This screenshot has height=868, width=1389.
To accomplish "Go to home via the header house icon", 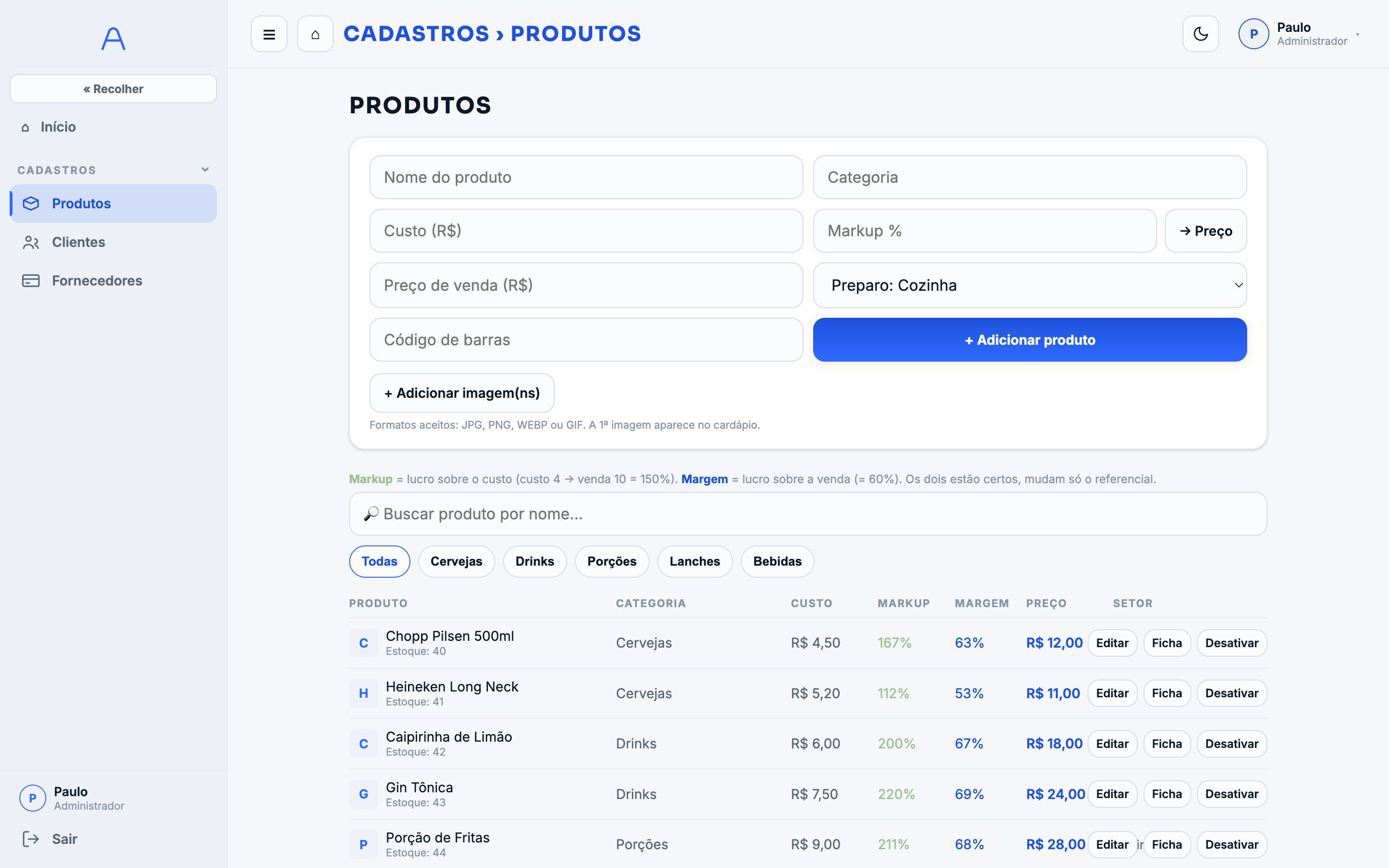I will (x=315, y=34).
